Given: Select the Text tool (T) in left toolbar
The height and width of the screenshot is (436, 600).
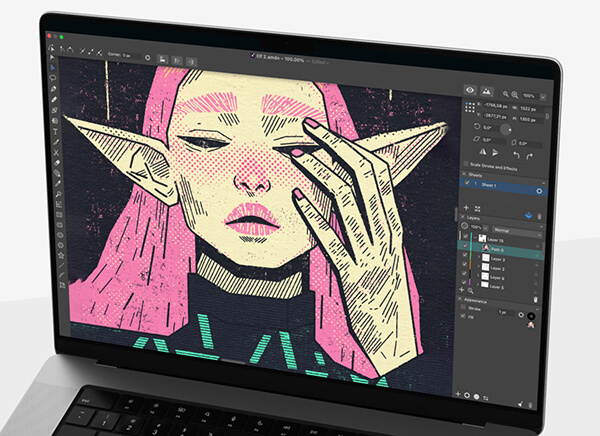Looking at the screenshot, I should click(55, 132).
